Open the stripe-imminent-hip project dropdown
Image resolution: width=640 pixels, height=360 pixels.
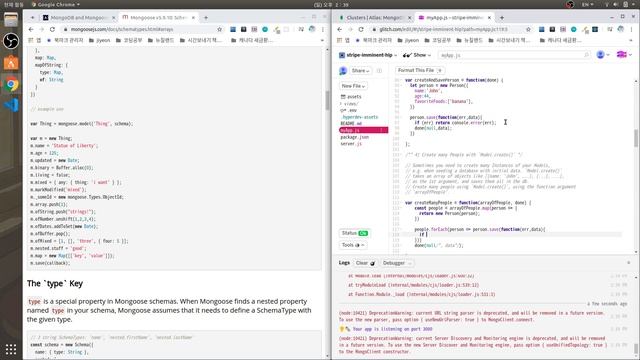coord(368,55)
